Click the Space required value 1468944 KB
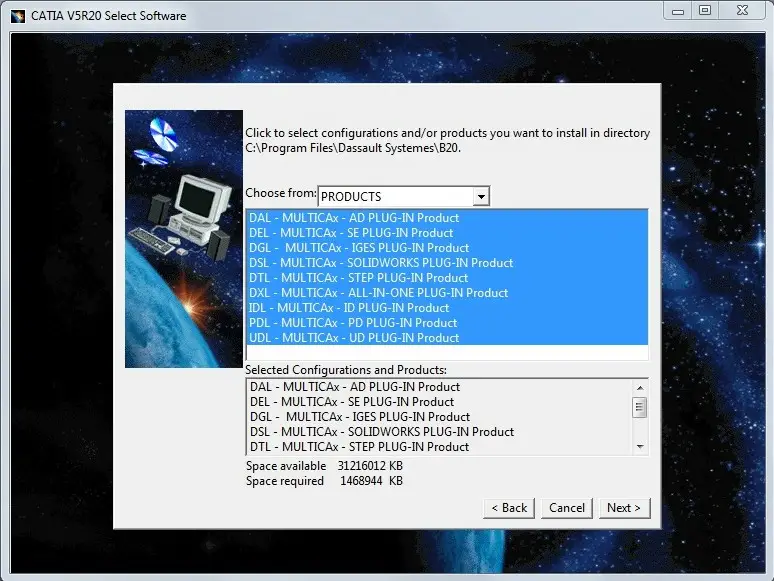This screenshot has height=581, width=774. pyautogui.click(x=371, y=481)
